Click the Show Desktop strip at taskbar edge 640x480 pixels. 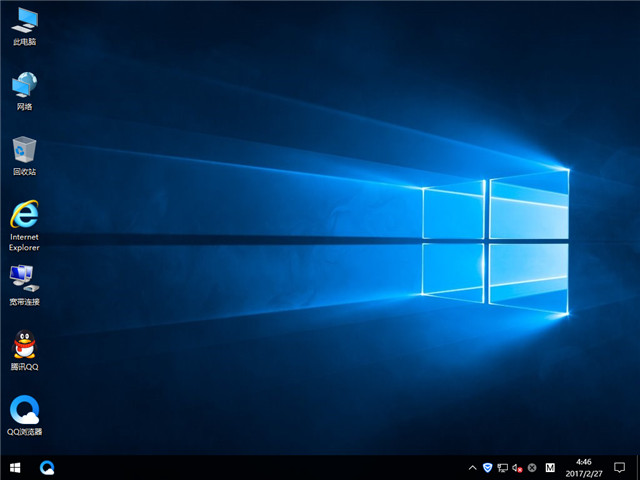click(x=638, y=467)
